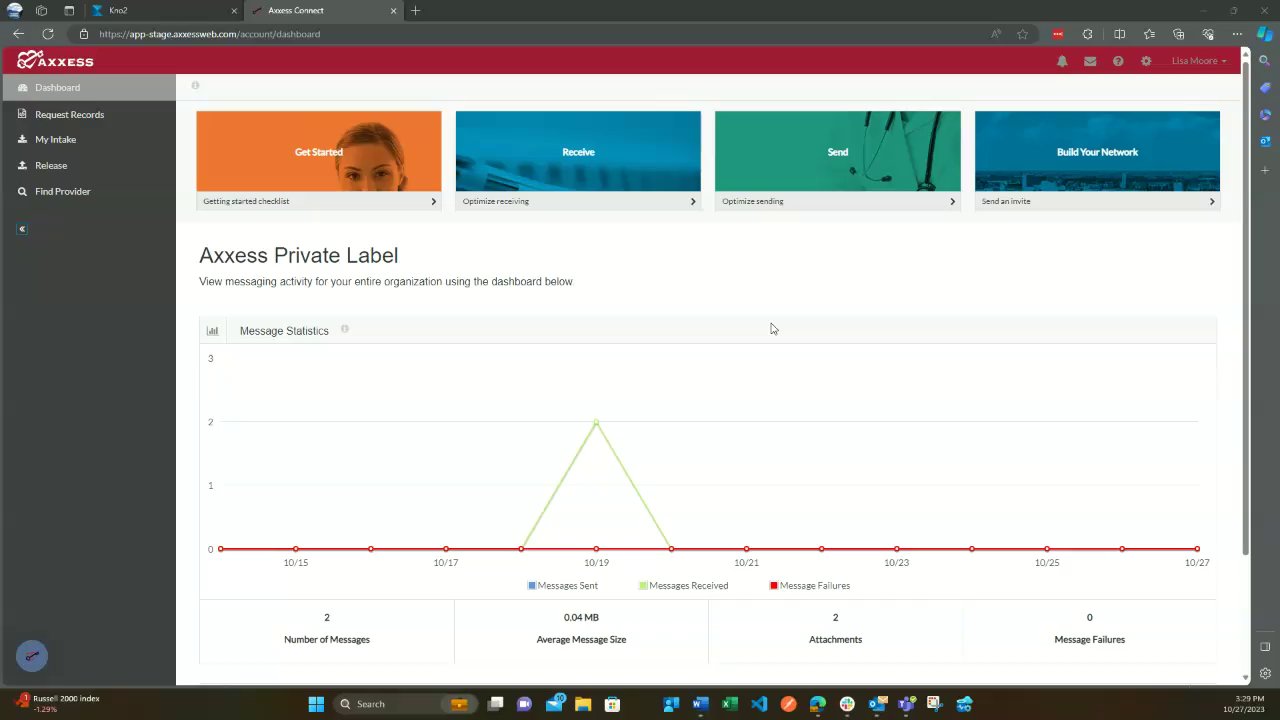This screenshot has height=720, width=1280.
Task: Open File Explorer from the taskbar
Action: [x=583, y=704]
